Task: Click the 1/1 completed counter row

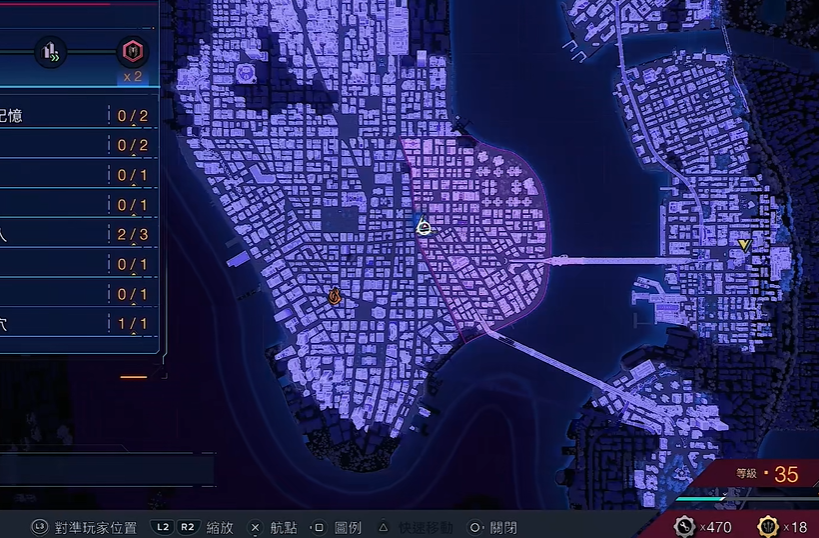Action: click(x=78, y=324)
